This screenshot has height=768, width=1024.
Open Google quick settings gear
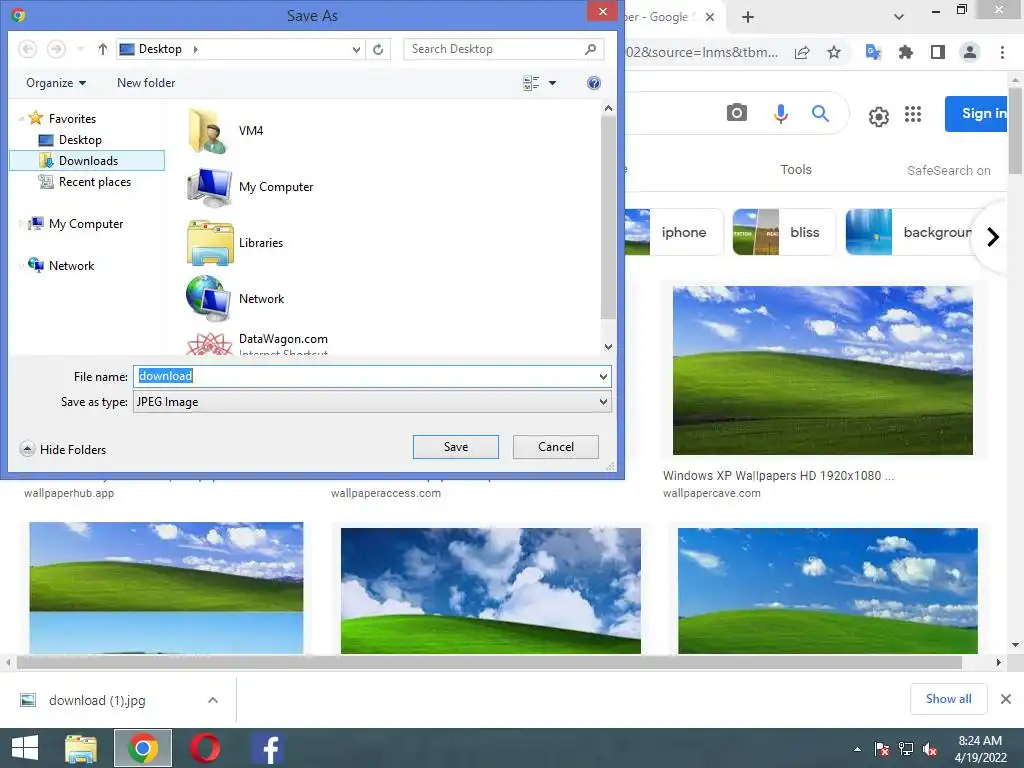tap(878, 117)
